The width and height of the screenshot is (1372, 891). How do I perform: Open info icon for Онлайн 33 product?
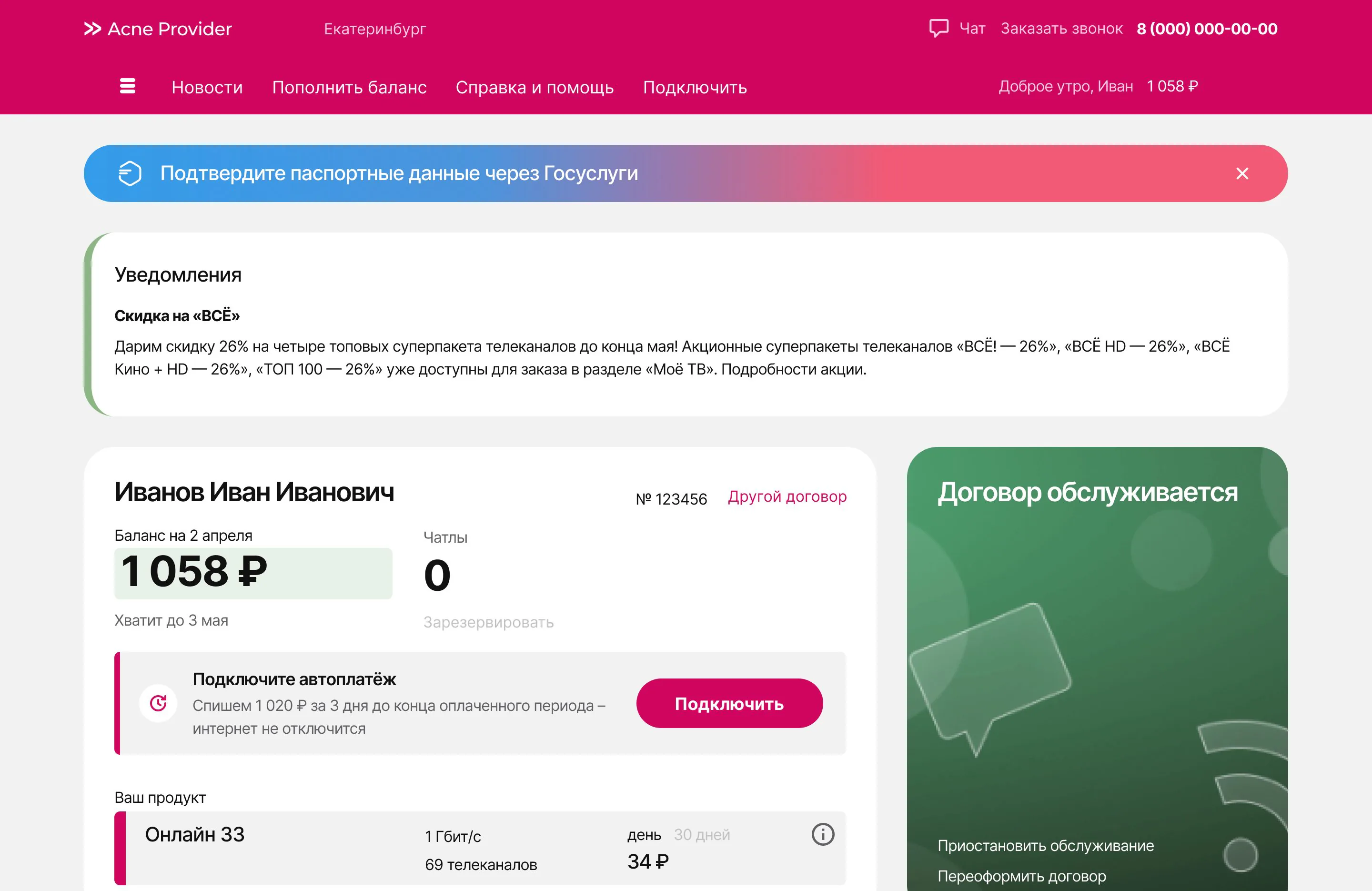click(x=823, y=834)
